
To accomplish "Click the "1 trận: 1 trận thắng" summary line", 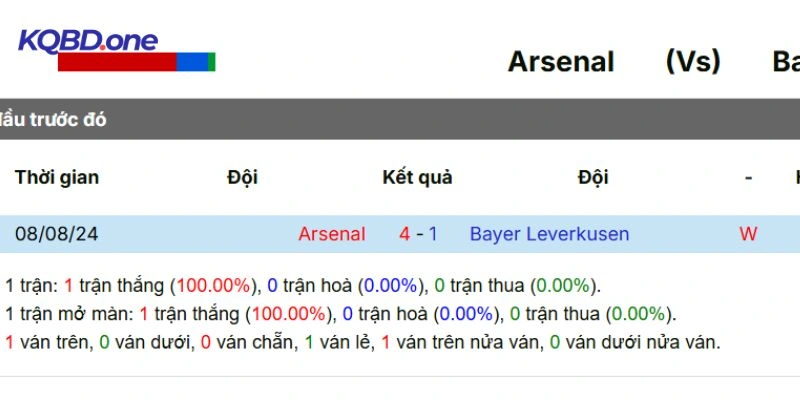I will [303, 285].
